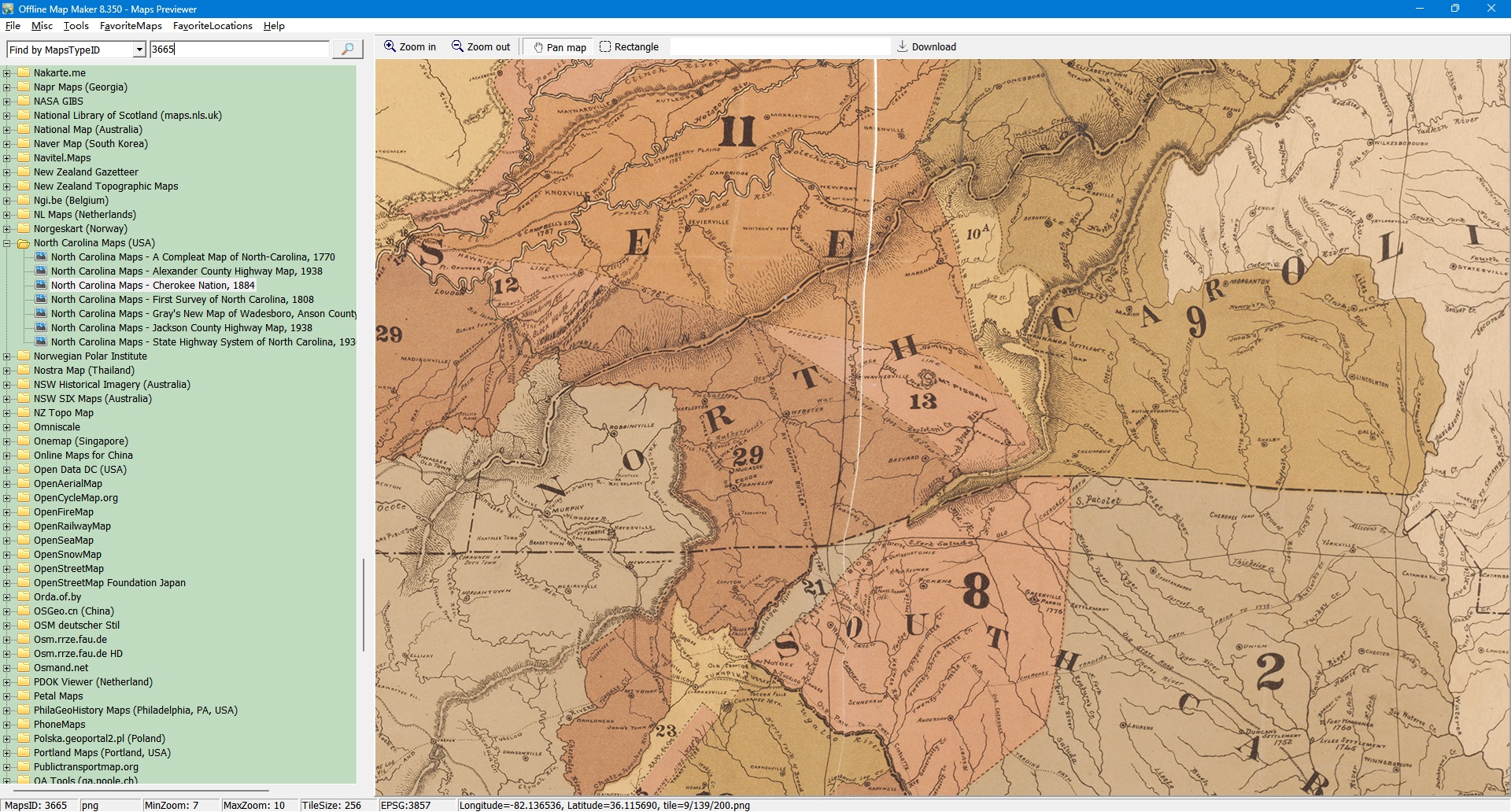
Task: Open the Tools menu
Action: click(76, 26)
